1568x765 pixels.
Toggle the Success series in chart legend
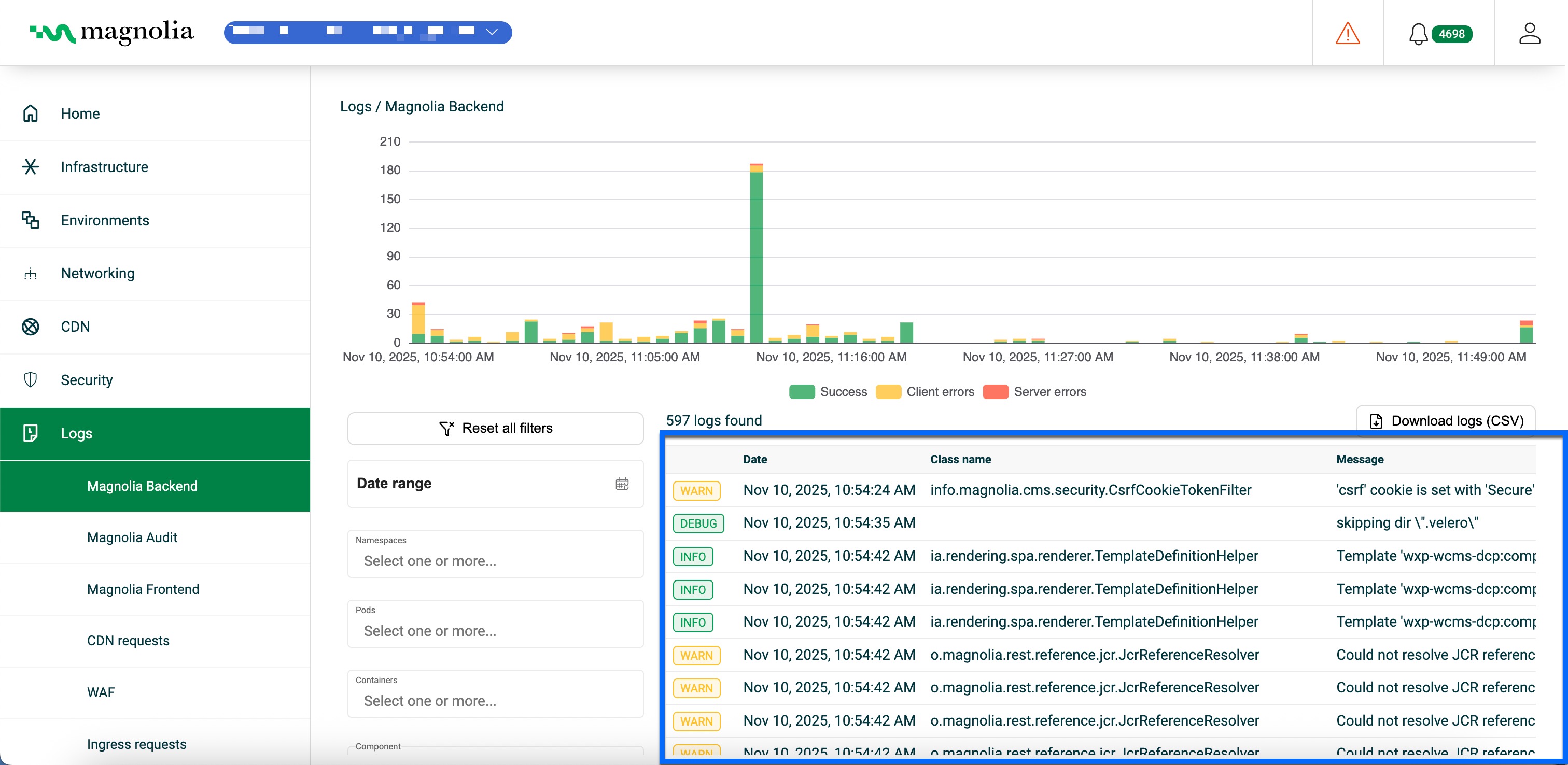coord(829,391)
